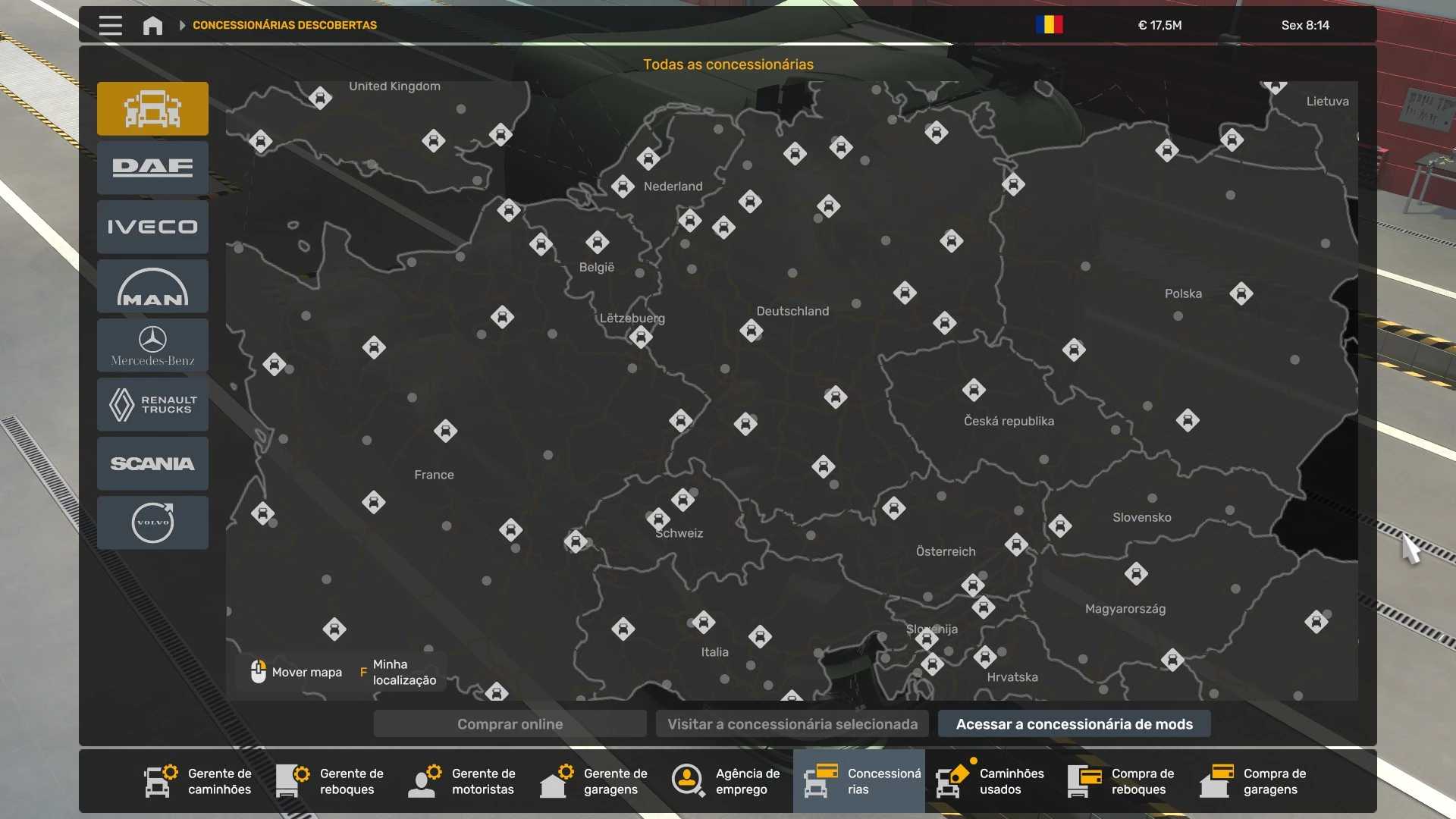The height and width of the screenshot is (819, 1456).
Task: Go to the home screen icon
Action: pyautogui.click(x=152, y=25)
